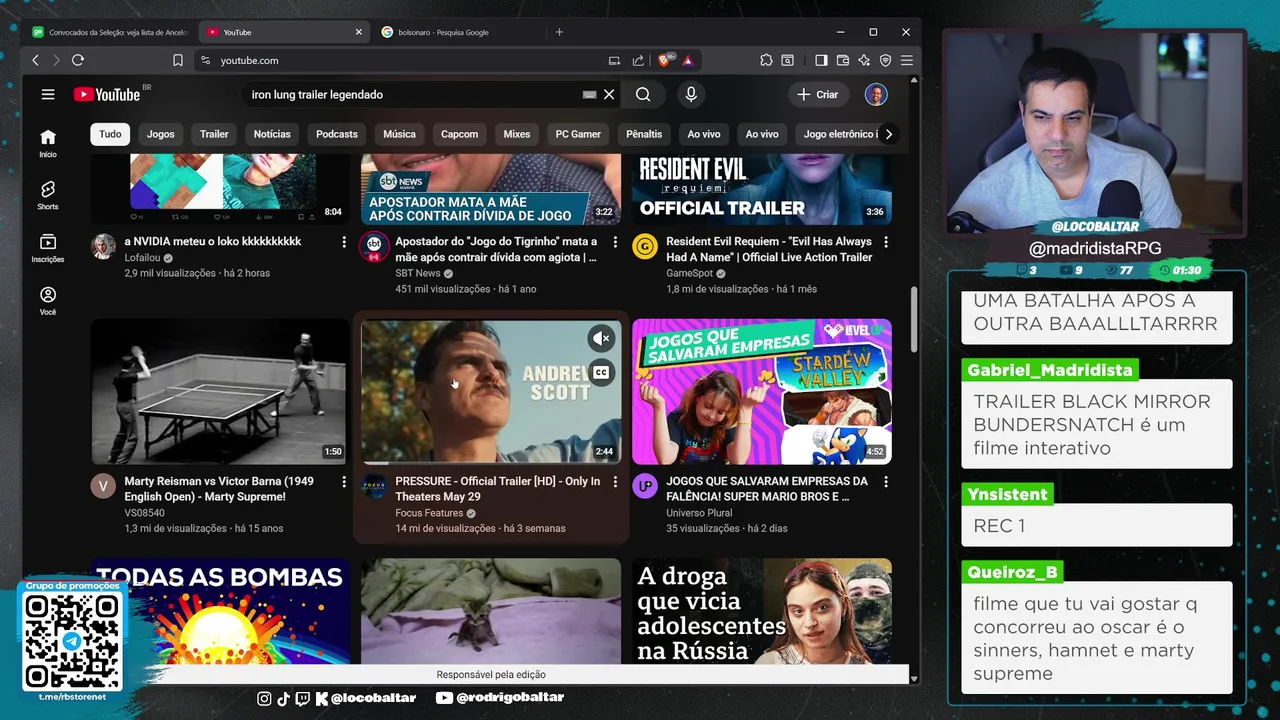
Task: Open options menu for Marty Reisman video
Action: tap(344, 482)
